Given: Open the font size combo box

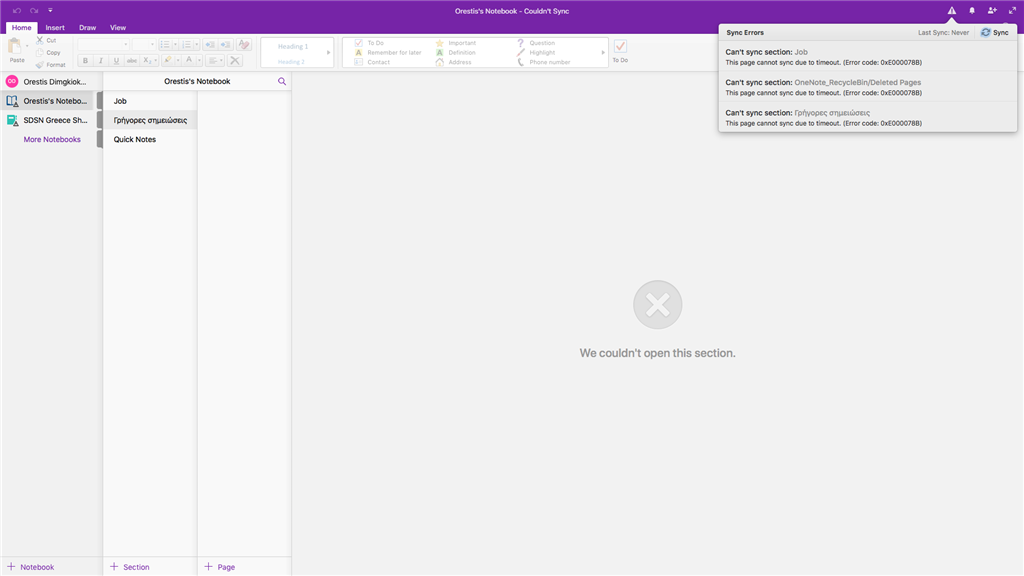Looking at the screenshot, I should coord(144,44).
